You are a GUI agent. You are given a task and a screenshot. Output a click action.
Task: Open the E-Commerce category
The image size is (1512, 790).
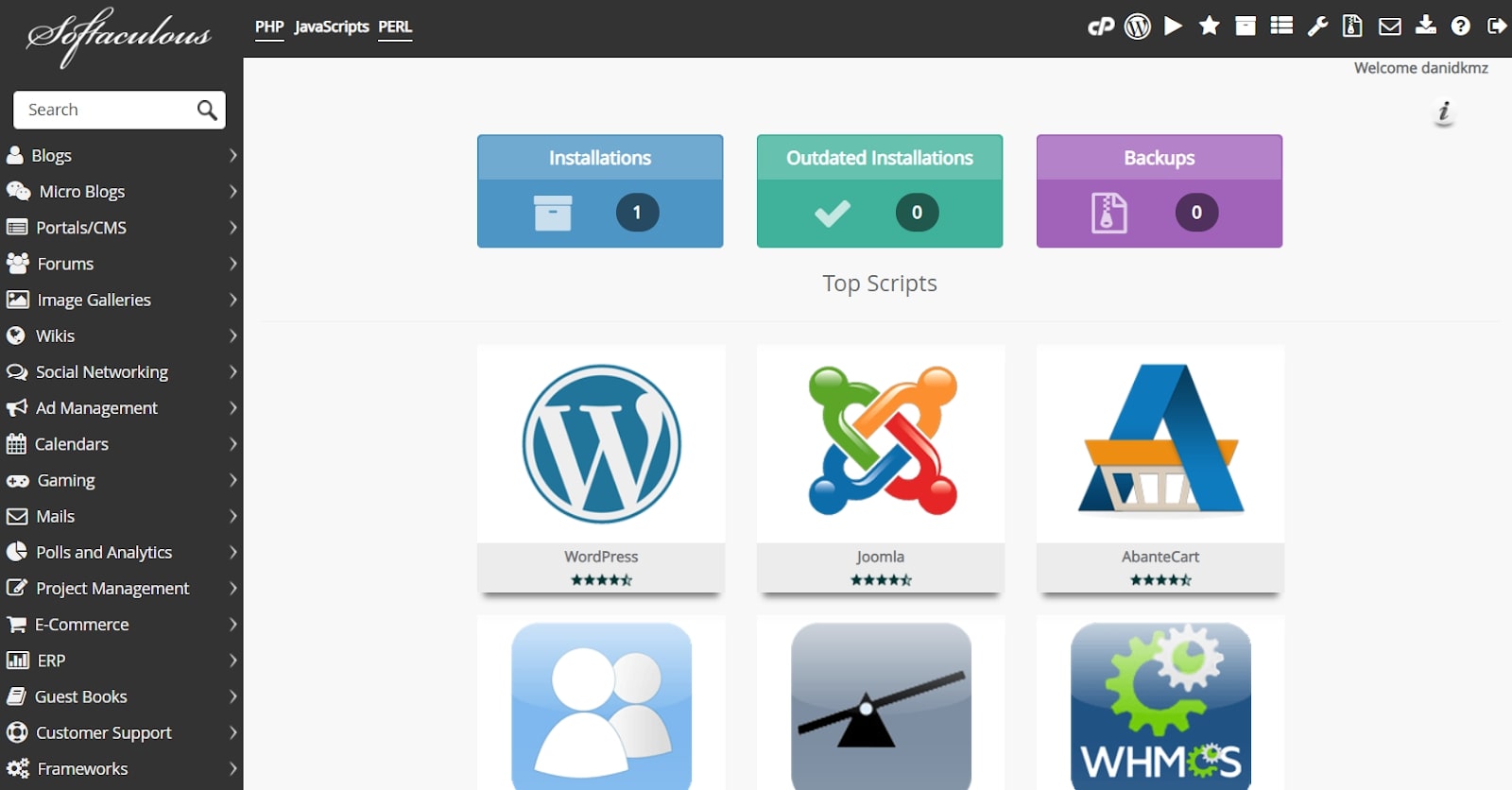point(121,624)
